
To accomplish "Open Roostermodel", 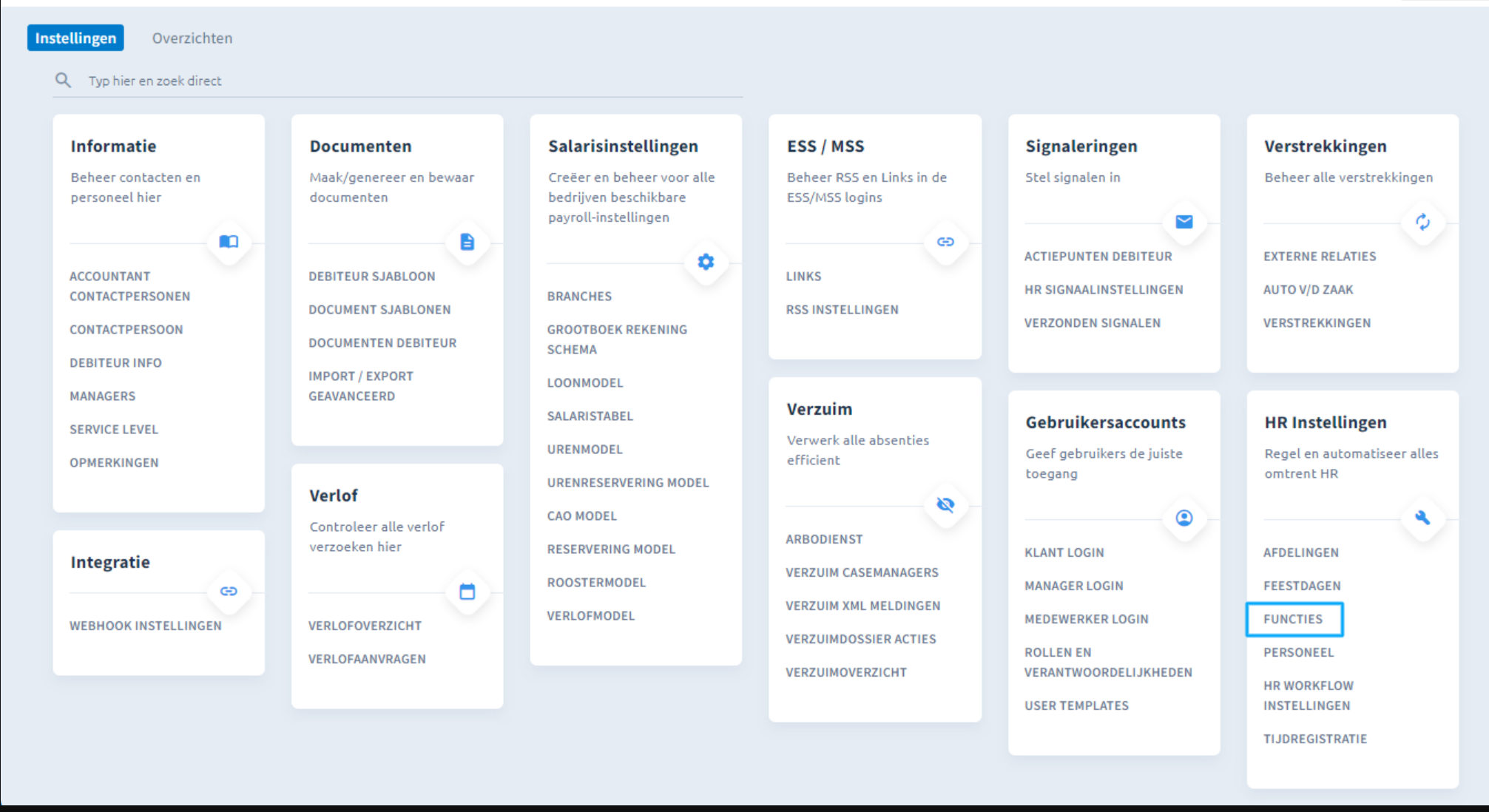I will (x=596, y=582).
